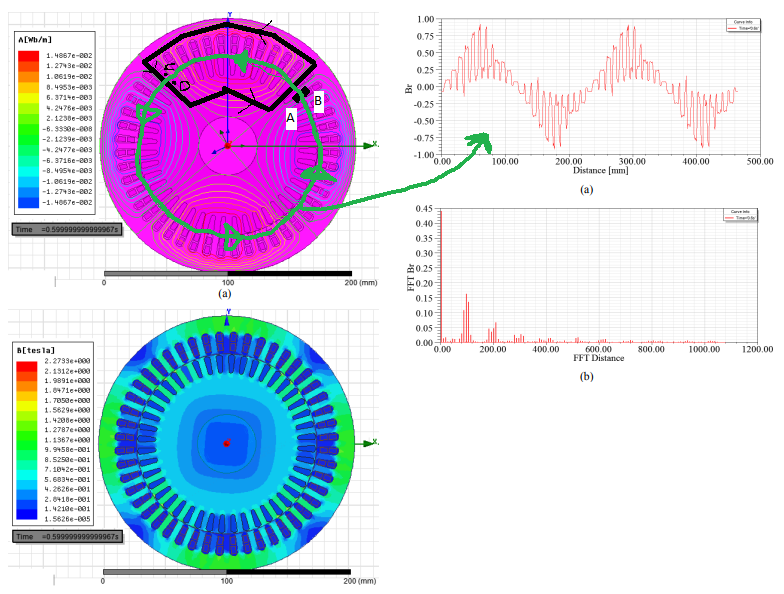Select the point label A on the stator

291,117
